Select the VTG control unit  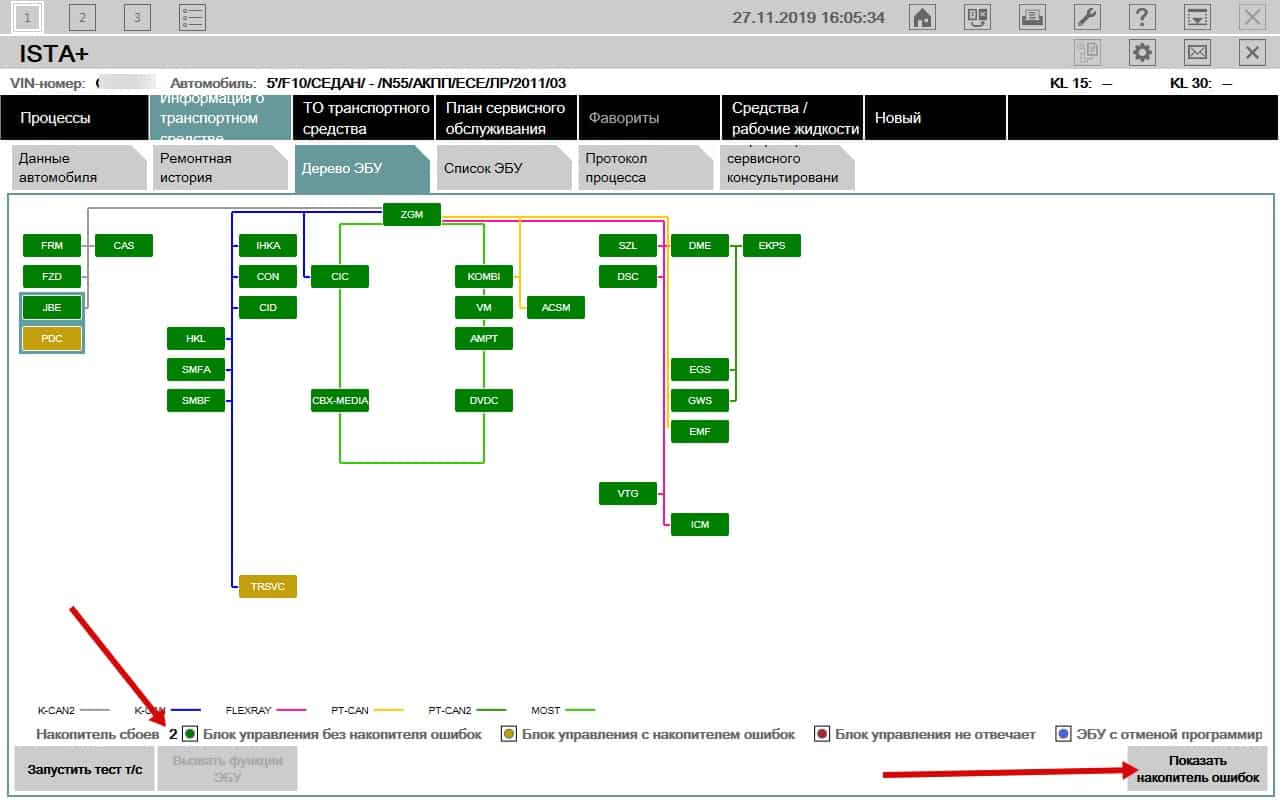[x=628, y=493]
